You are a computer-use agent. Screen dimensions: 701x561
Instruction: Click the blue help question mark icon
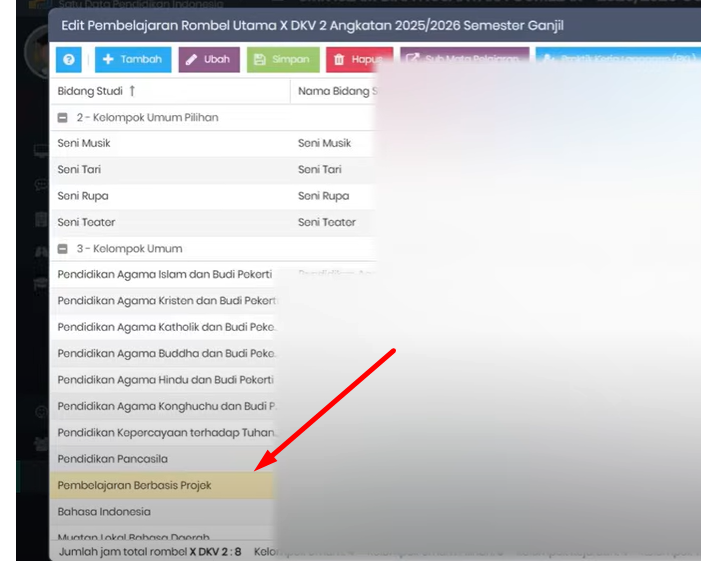(x=69, y=60)
